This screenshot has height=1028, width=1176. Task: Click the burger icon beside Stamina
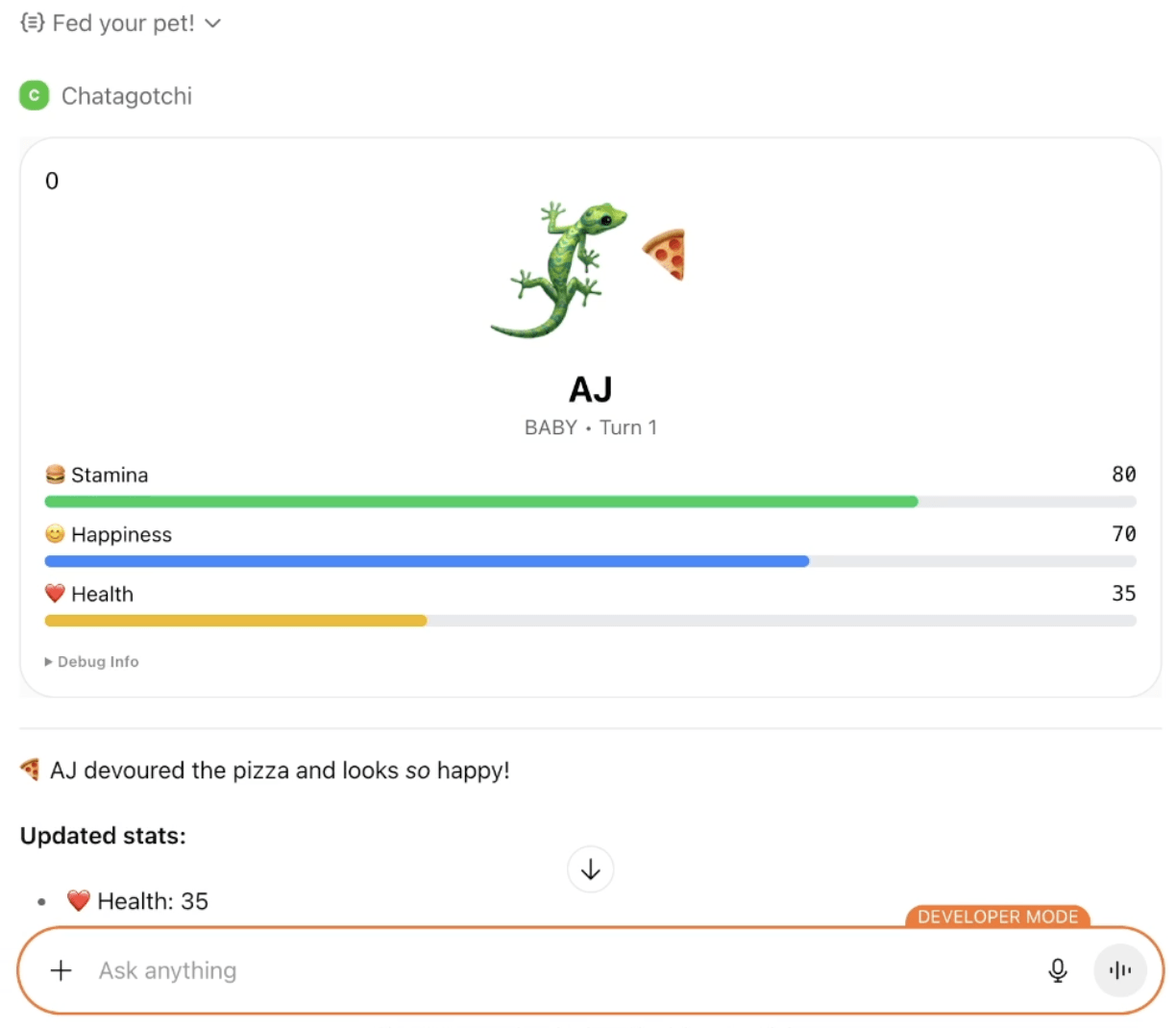pyautogui.click(x=55, y=475)
